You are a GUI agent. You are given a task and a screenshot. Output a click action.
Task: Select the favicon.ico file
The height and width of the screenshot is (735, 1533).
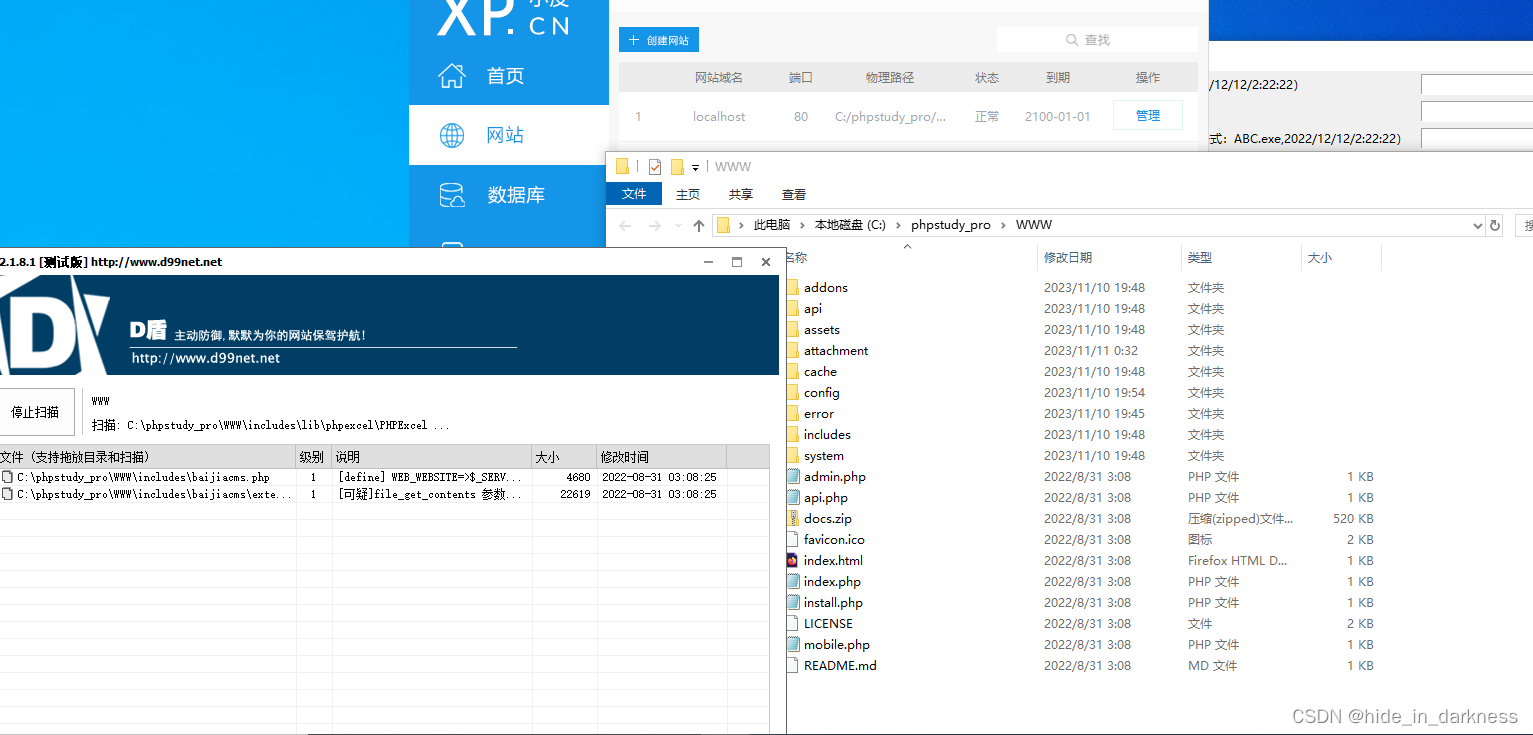click(x=834, y=540)
